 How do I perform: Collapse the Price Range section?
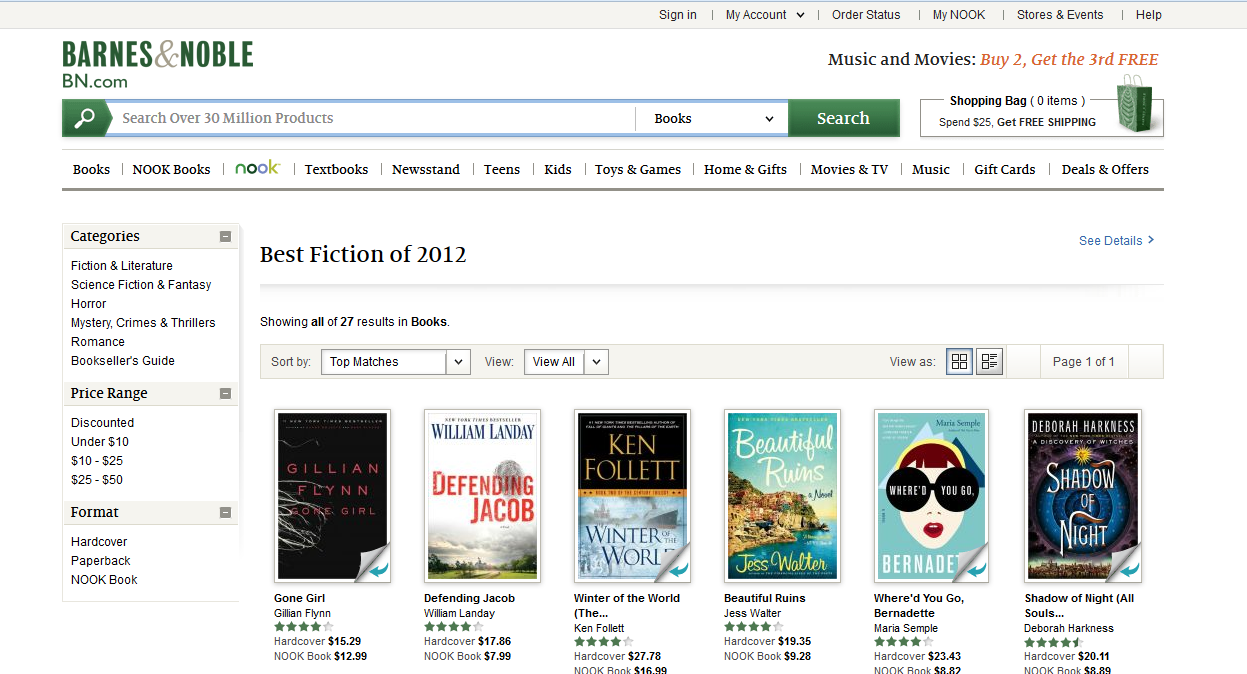pos(225,394)
